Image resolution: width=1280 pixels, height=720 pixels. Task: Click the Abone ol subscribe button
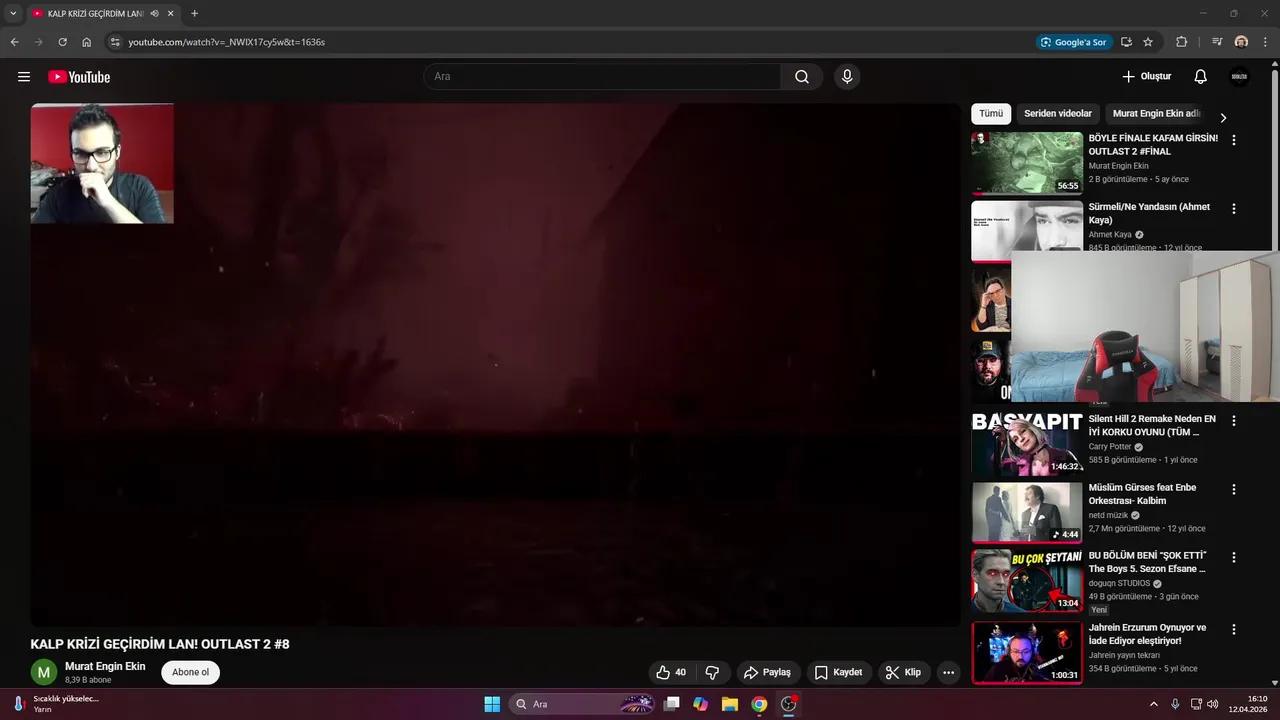point(190,672)
